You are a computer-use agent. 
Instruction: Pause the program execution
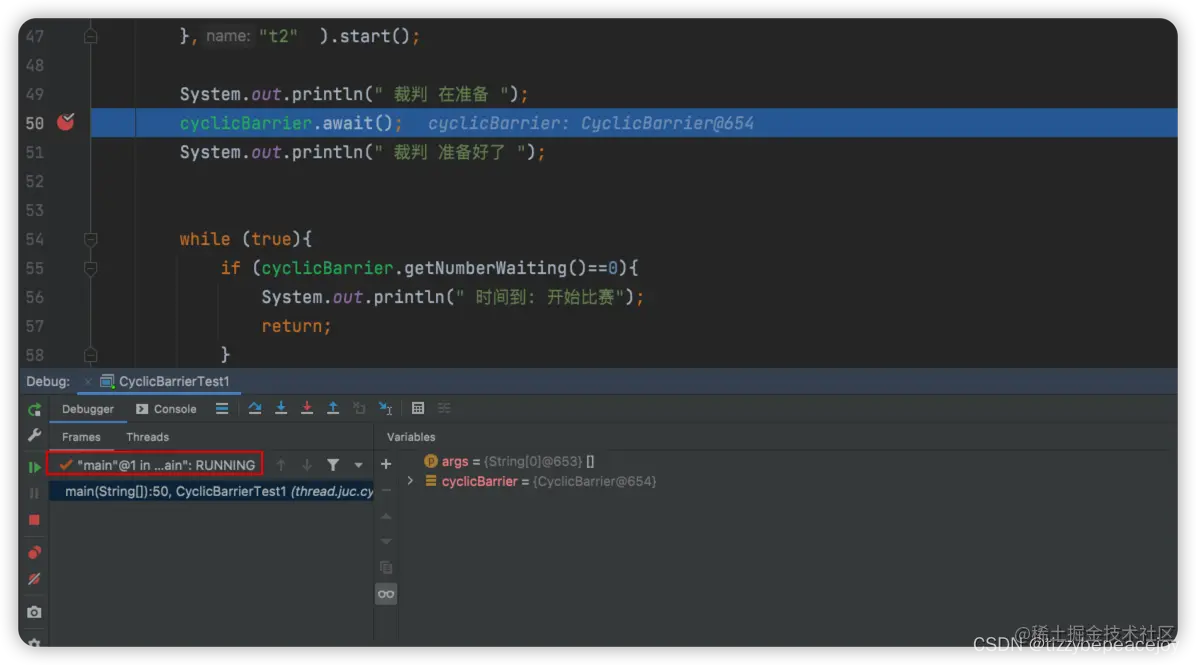pos(34,493)
